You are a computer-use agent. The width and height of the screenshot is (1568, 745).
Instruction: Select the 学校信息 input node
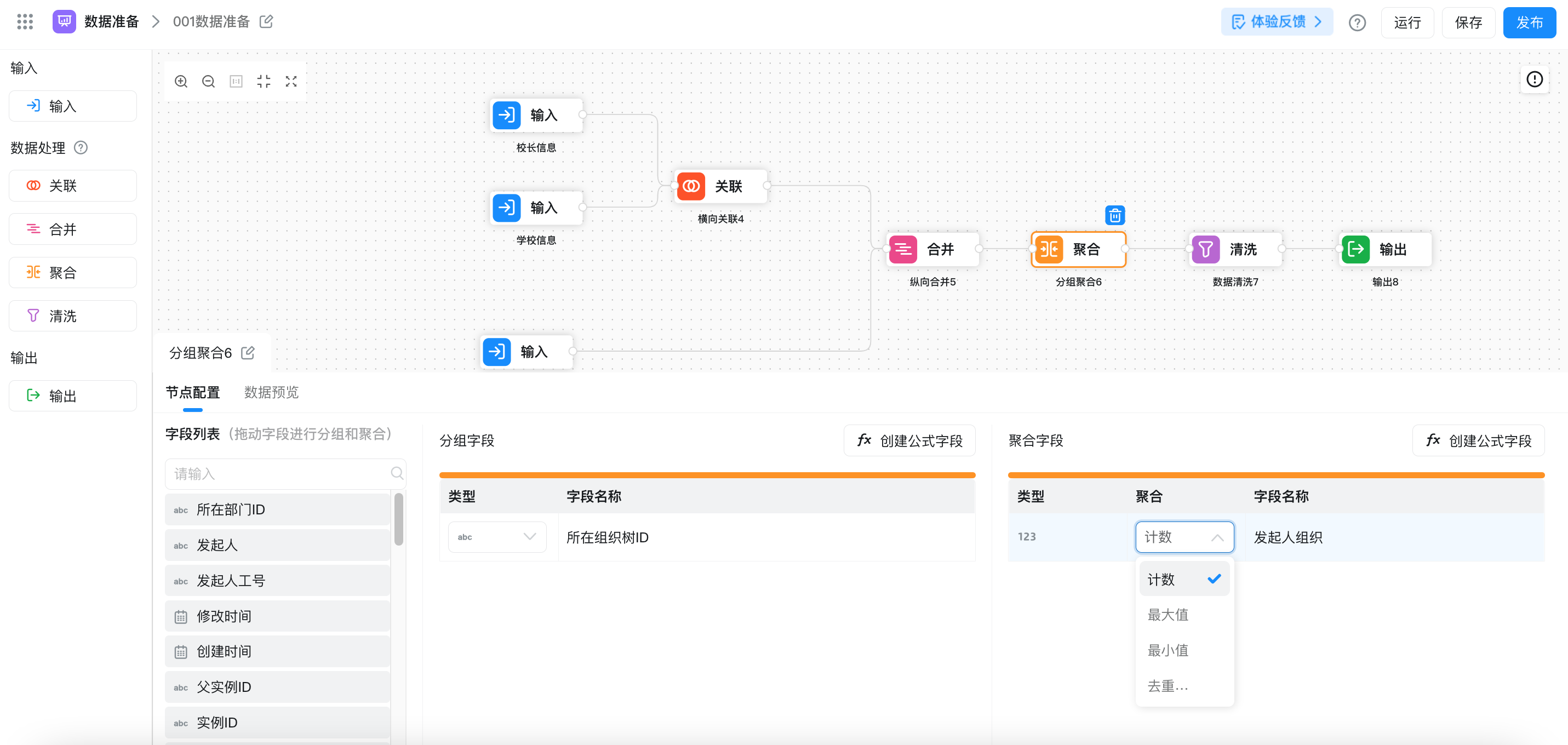tap(536, 208)
